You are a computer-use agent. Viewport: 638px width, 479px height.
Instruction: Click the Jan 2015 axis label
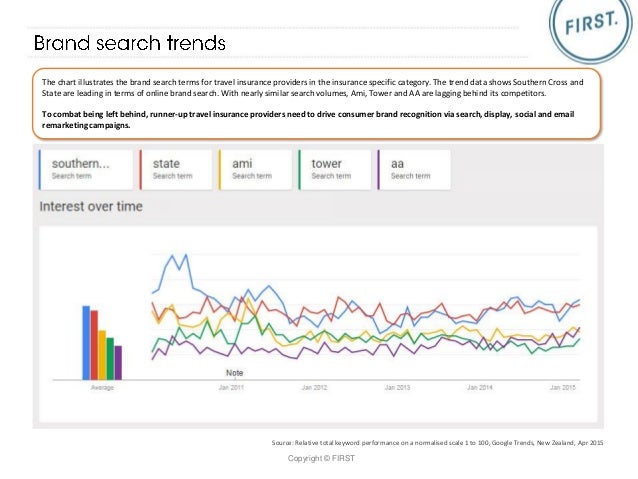pyautogui.click(x=563, y=387)
